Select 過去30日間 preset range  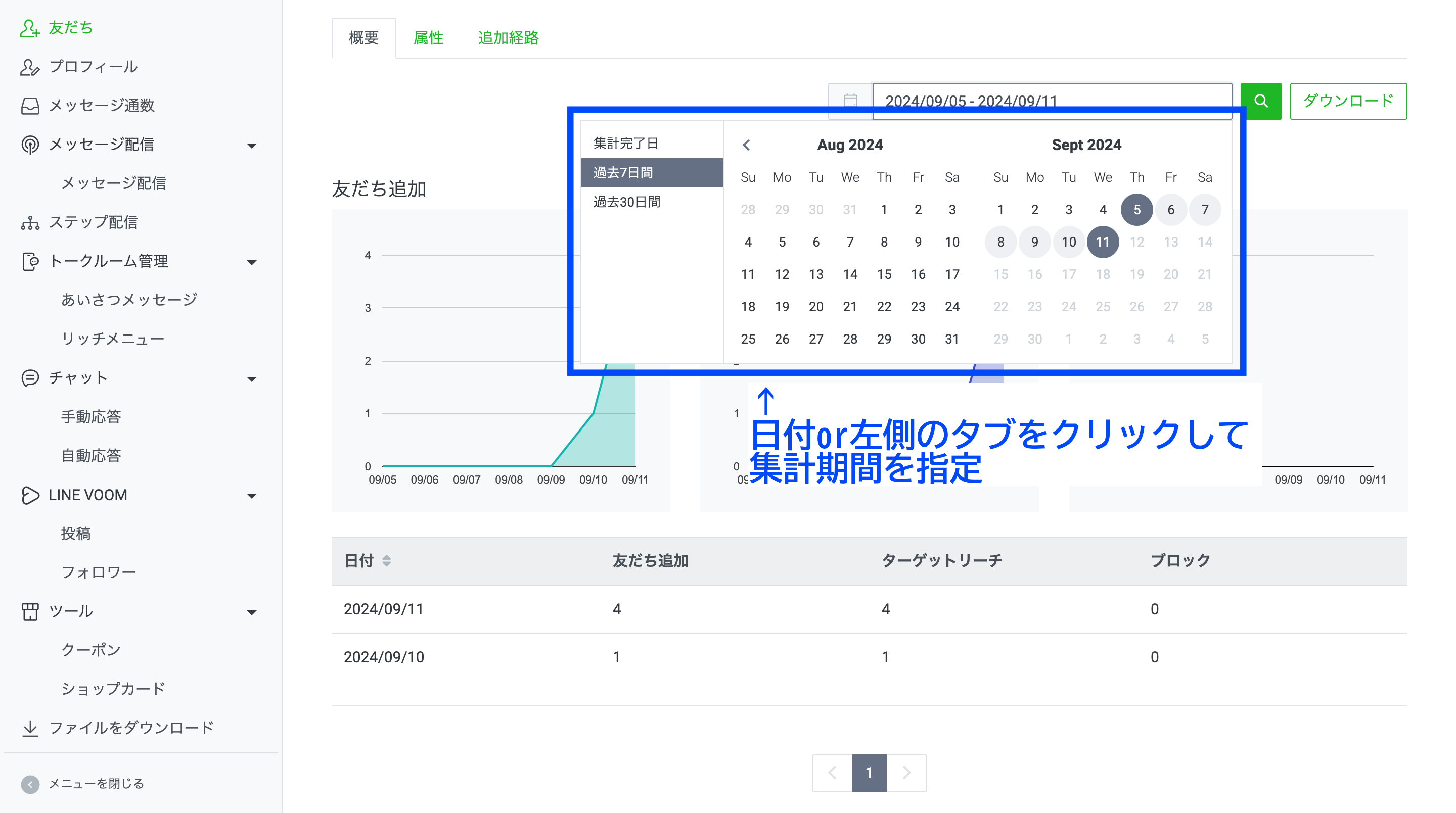point(626,202)
